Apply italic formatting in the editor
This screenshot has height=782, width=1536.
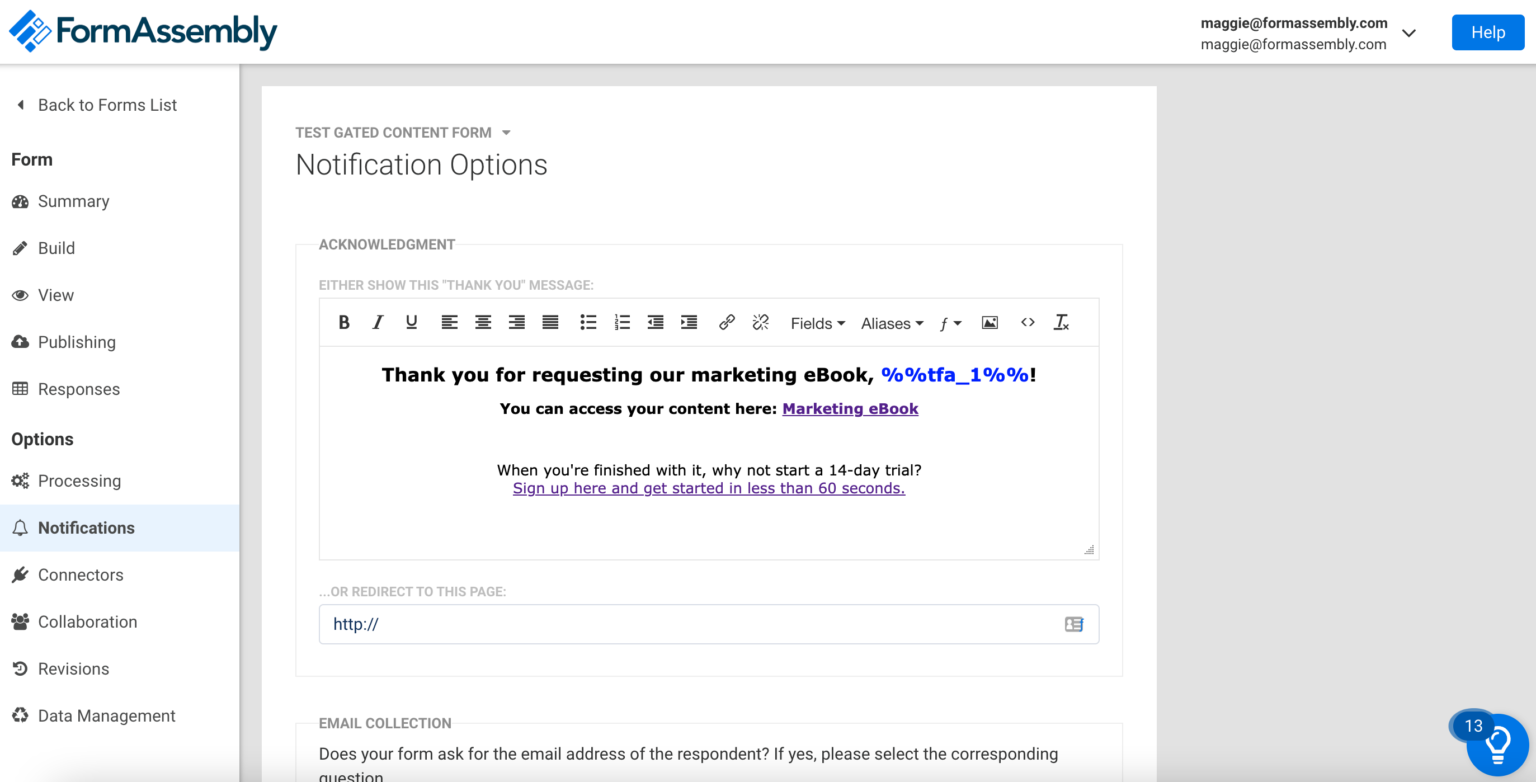[x=378, y=323]
